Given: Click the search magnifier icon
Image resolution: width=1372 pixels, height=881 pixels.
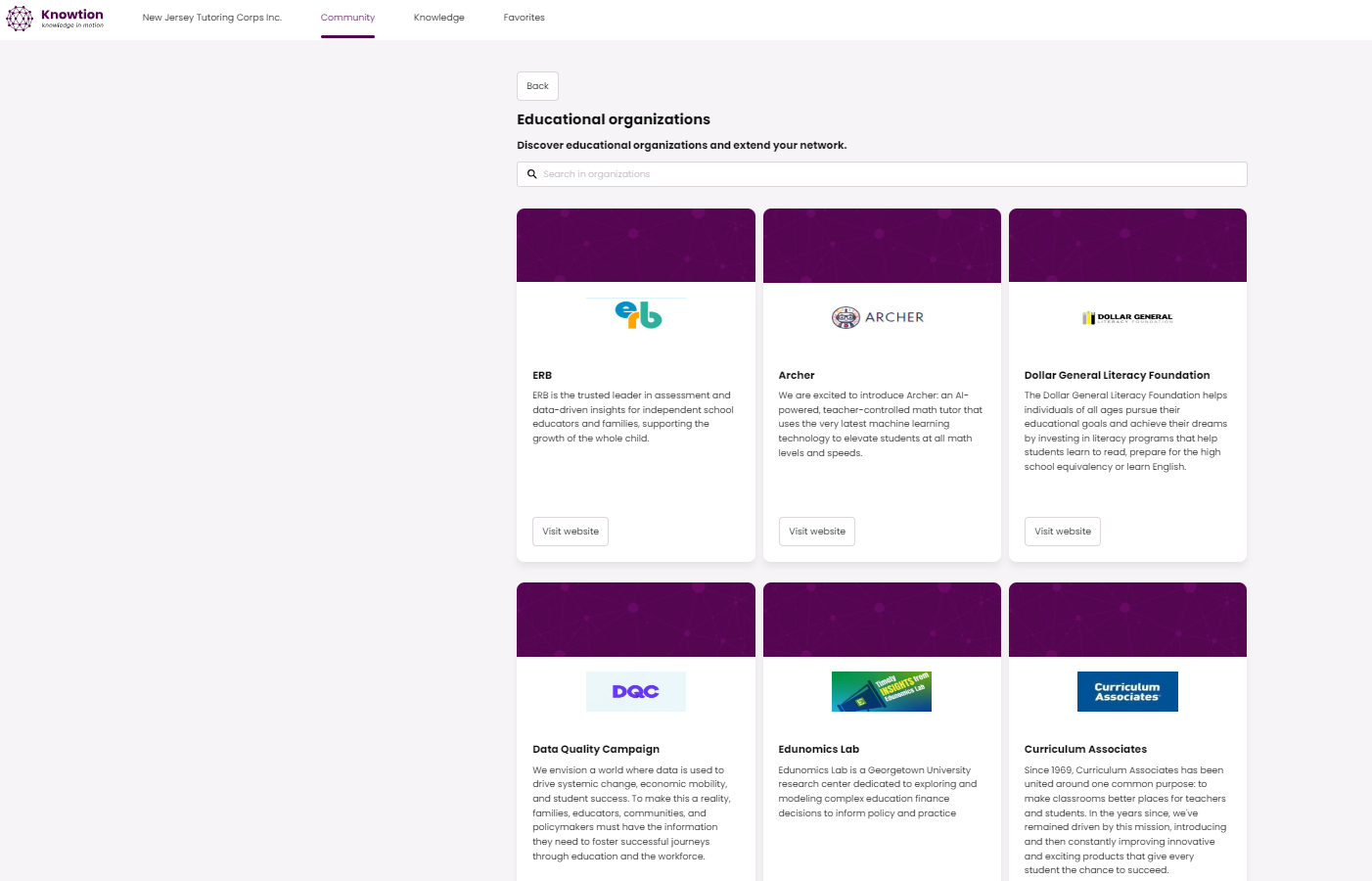Looking at the screenshot, I should 532,174.
